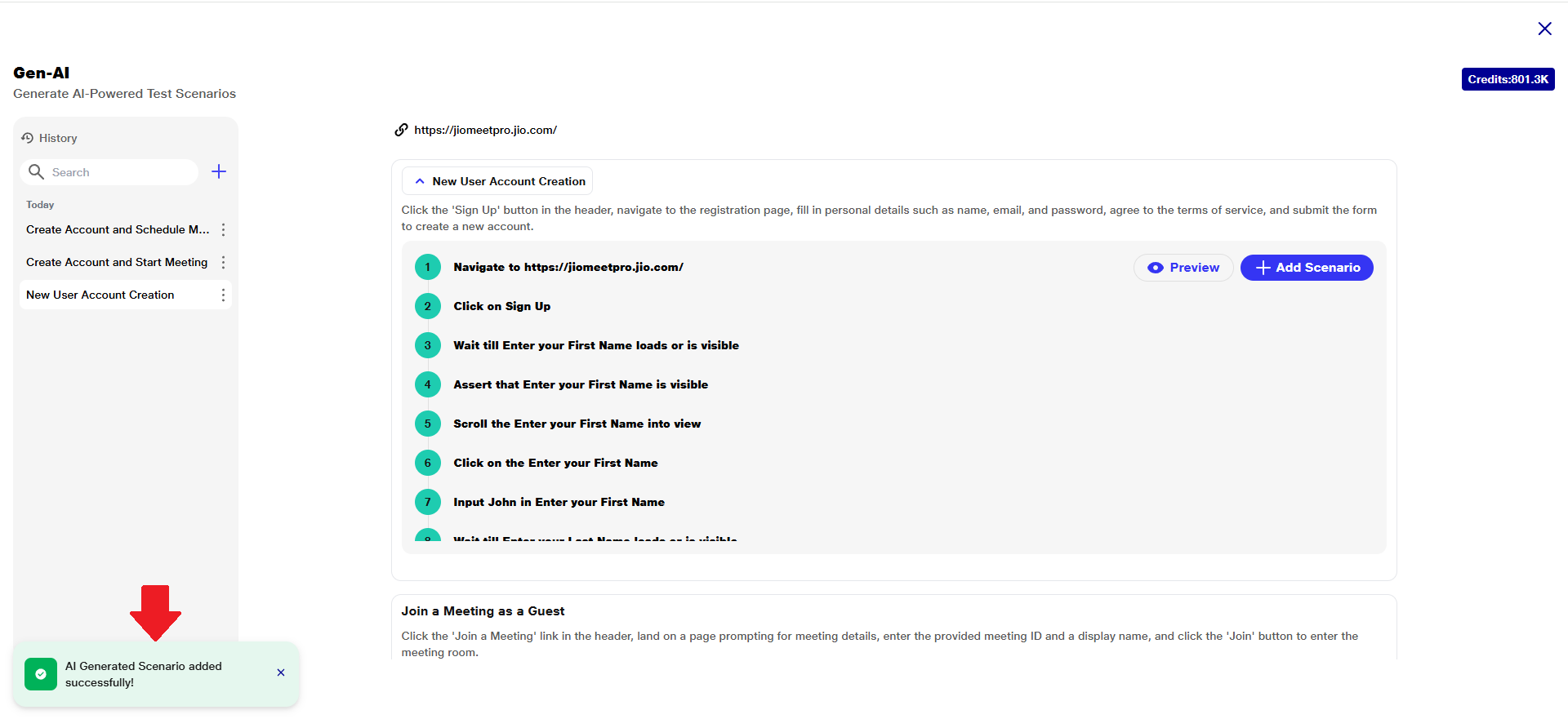
Task: Close the Gen-AI panel
Action: pos(1544,29)
